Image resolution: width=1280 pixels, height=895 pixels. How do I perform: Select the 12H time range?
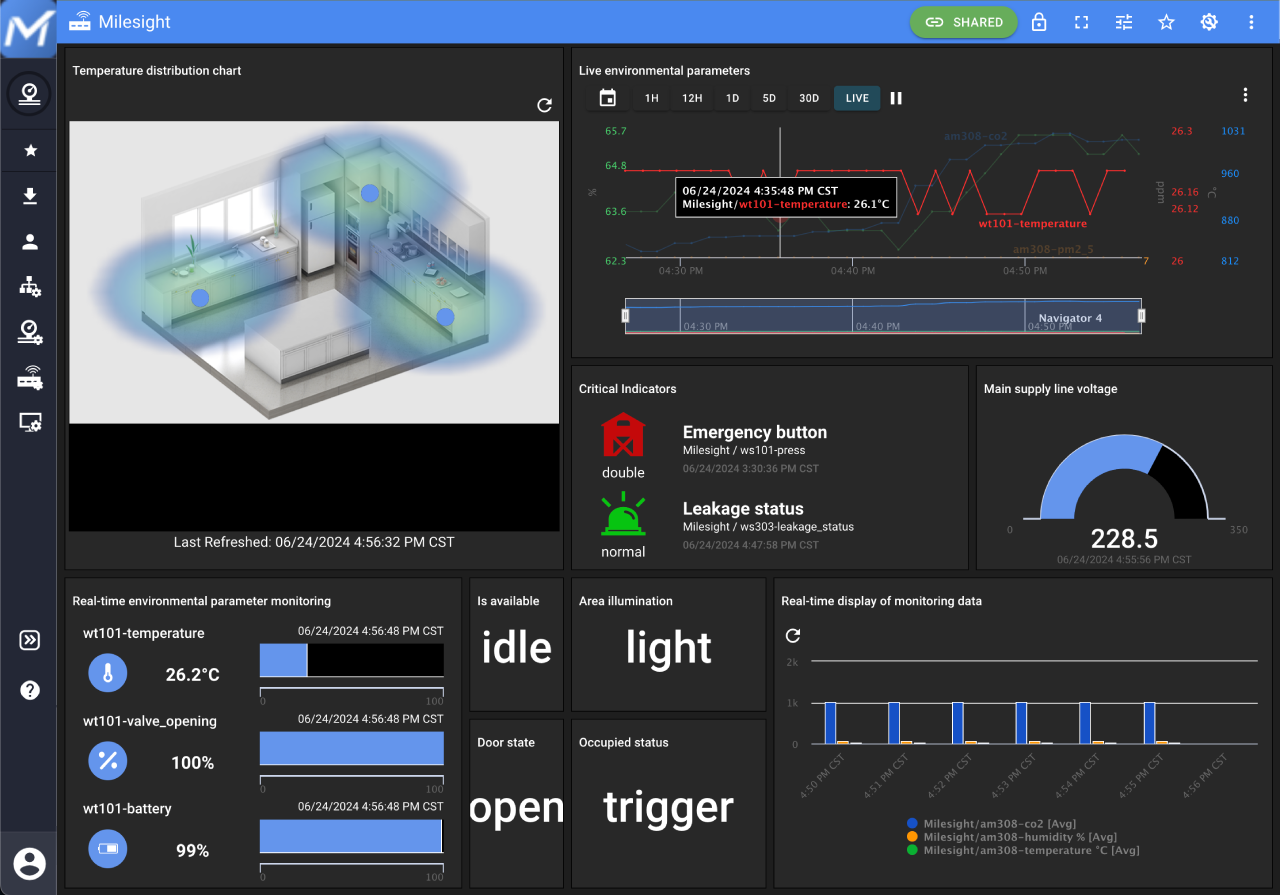click(x=692, y=98)
